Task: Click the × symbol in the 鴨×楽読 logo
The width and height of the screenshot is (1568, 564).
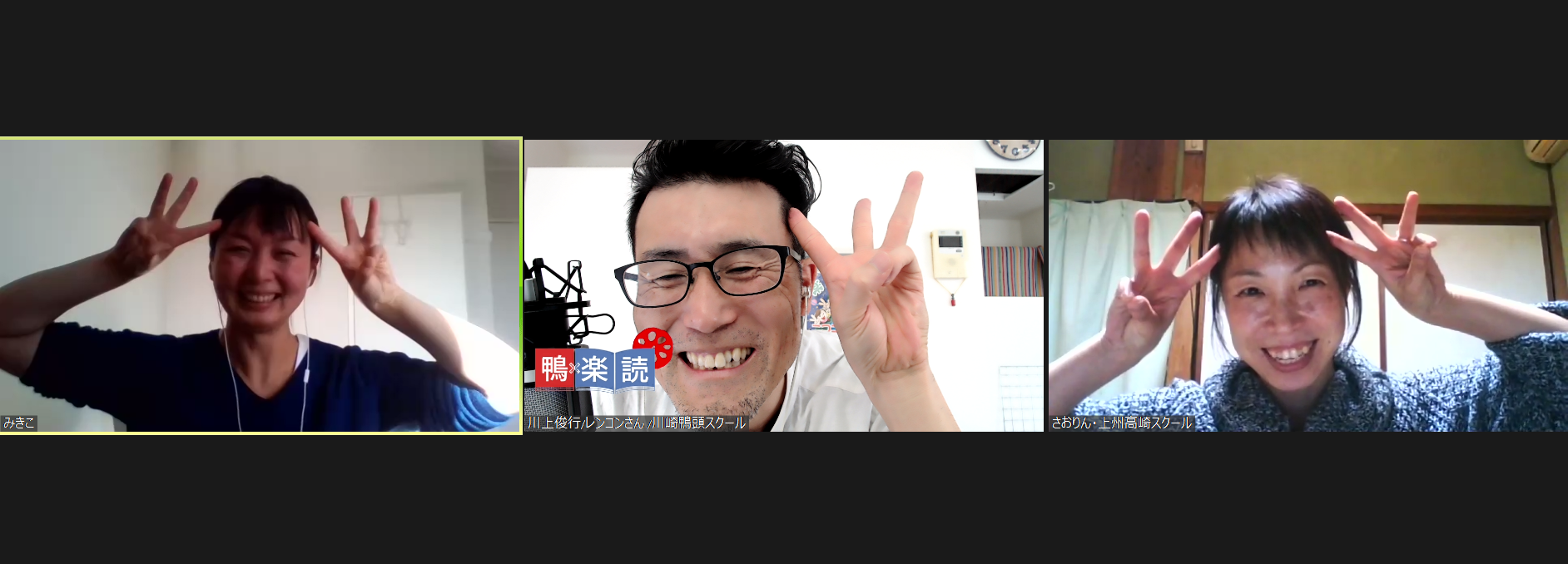Action: [573, 369]
